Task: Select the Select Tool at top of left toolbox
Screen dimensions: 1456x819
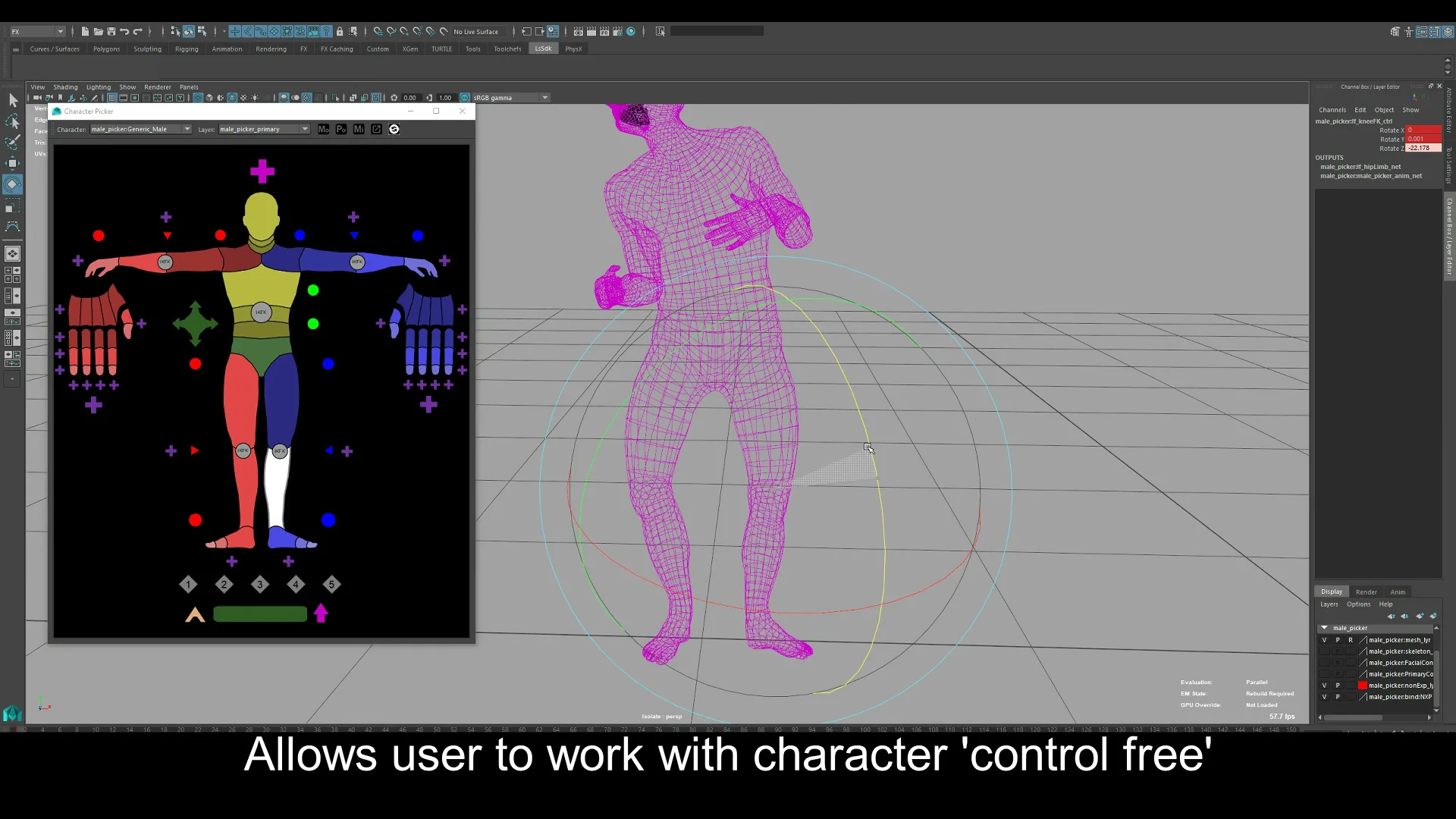Action: point(12,99)
